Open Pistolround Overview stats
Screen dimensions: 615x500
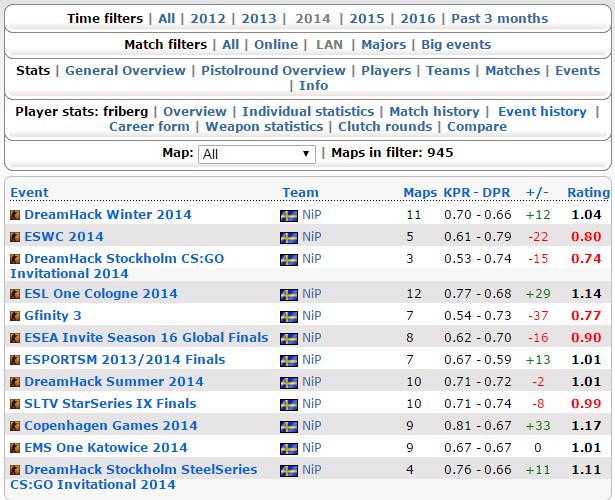[x=273, y=70]
